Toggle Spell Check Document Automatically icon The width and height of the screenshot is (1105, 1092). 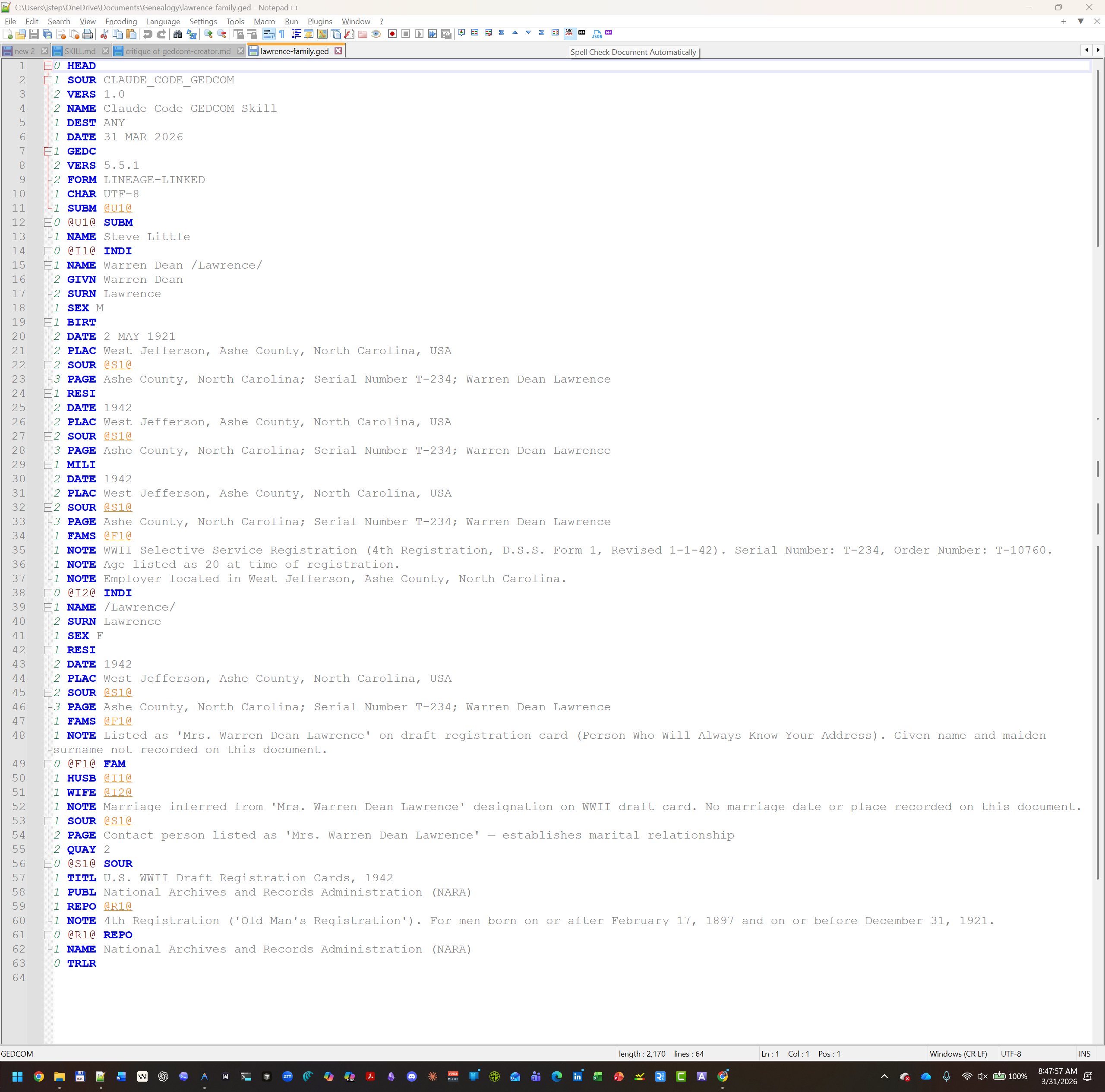tap(569, 33)
